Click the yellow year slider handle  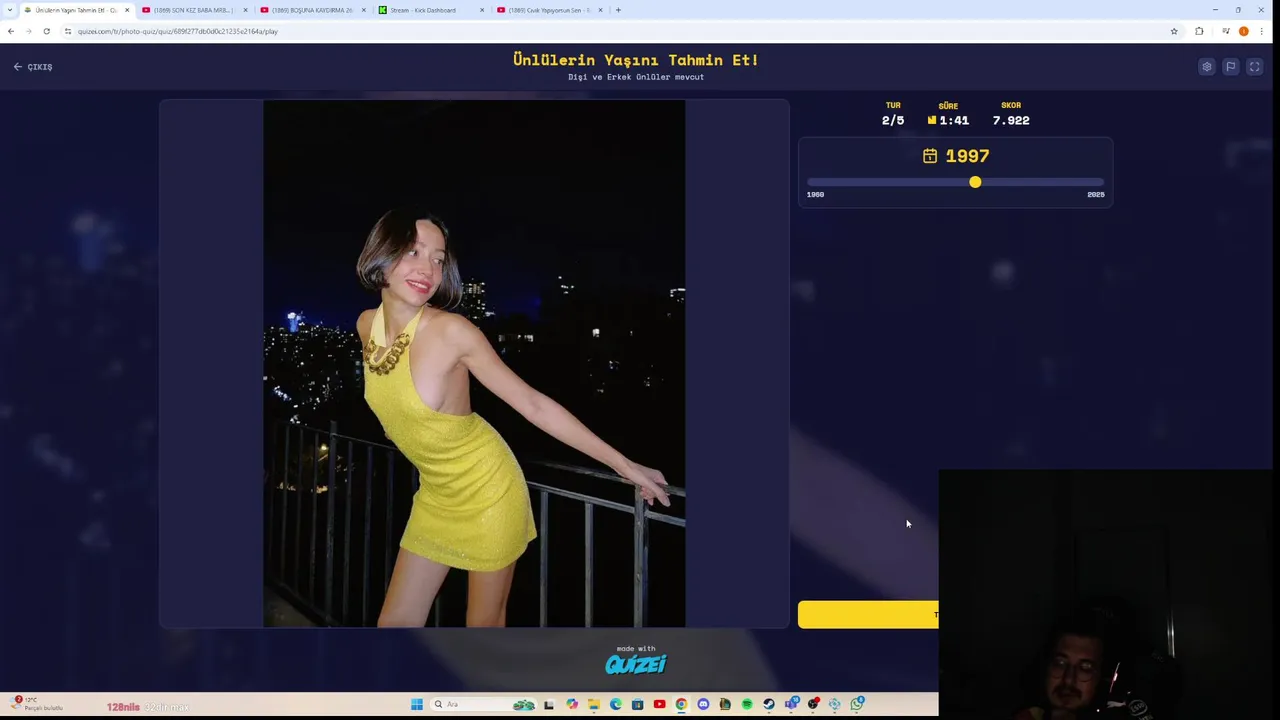pos(975,182)
